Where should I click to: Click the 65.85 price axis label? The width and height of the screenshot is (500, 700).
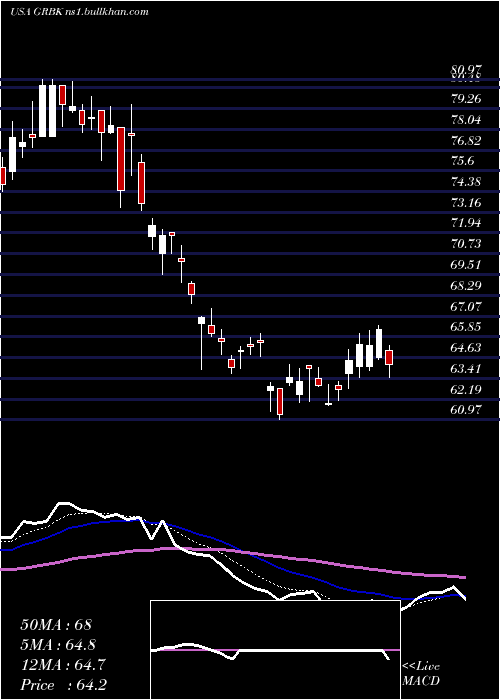click(466, 327)
